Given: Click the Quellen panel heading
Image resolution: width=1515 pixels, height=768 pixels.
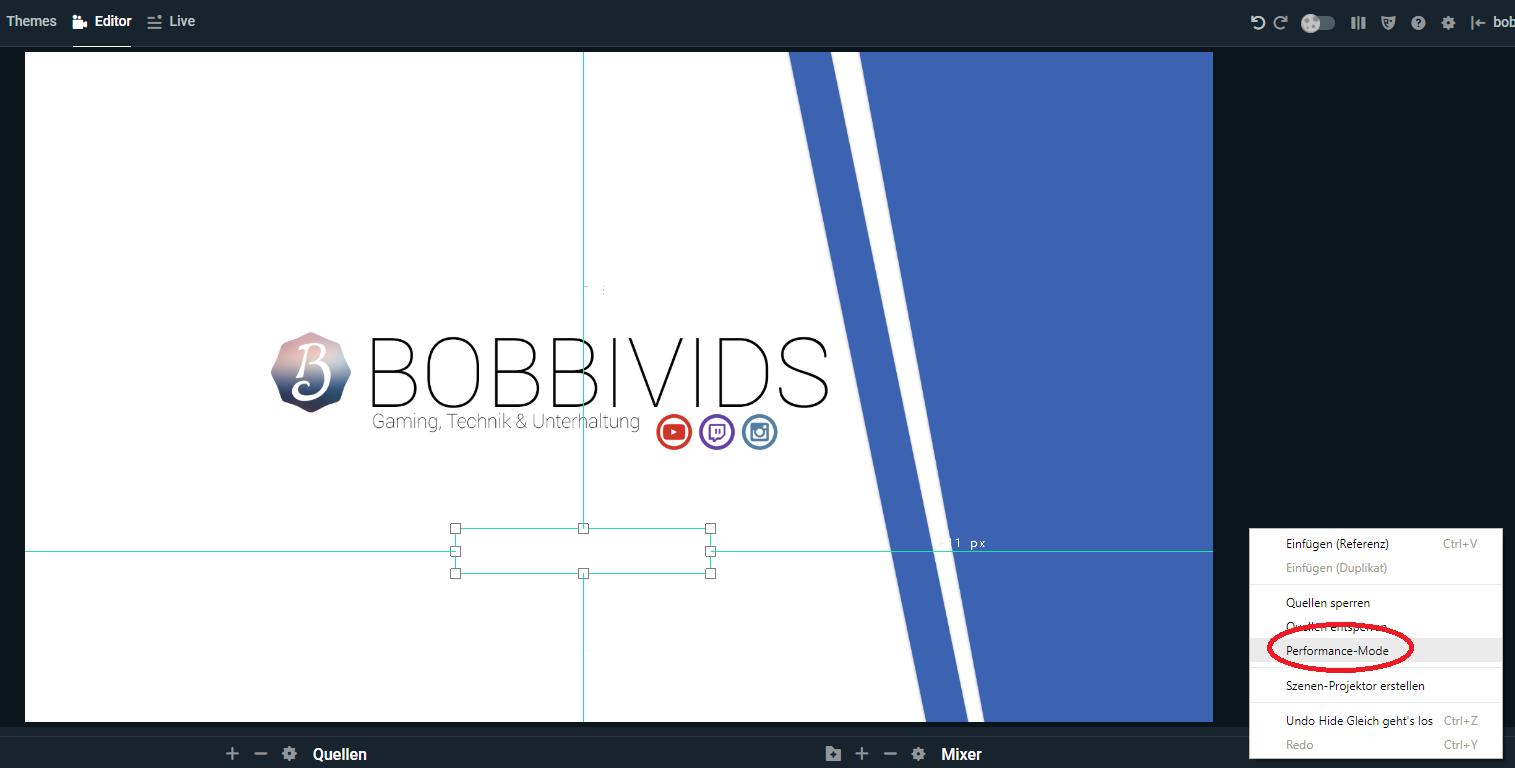Looking at the screenshot, I should point(340,755).
